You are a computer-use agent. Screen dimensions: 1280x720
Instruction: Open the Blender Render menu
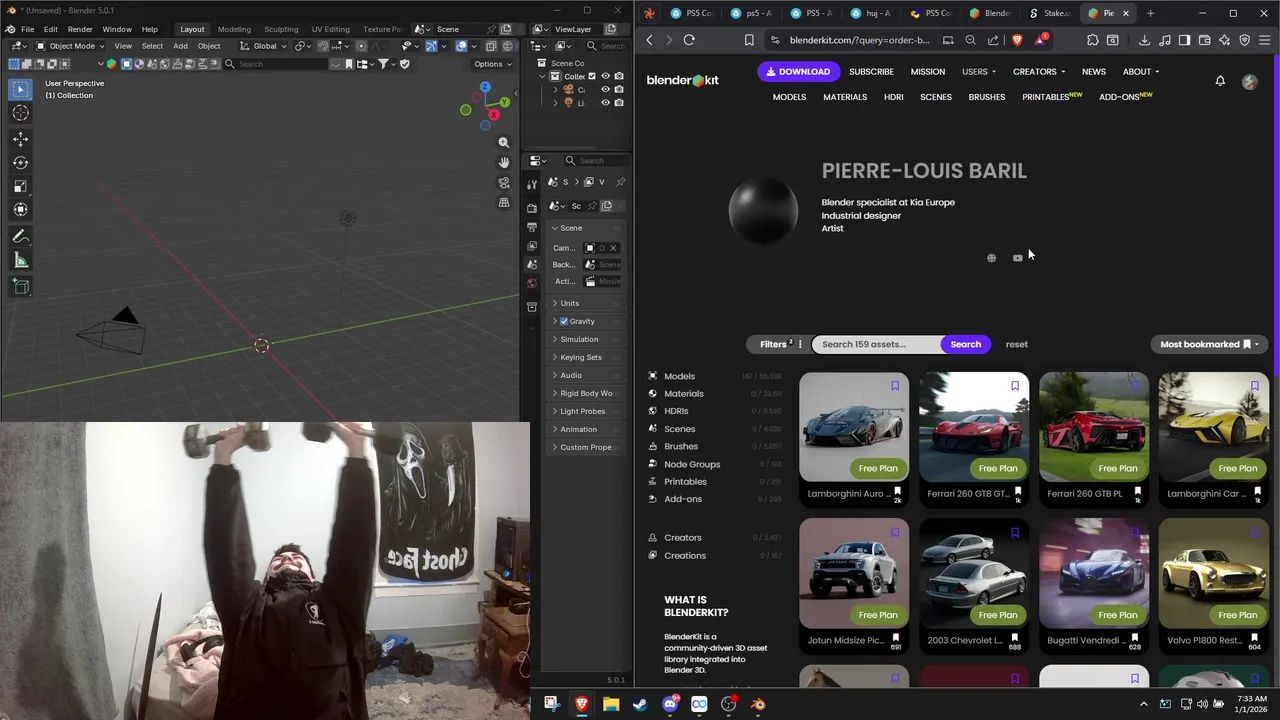coord(80,29)
